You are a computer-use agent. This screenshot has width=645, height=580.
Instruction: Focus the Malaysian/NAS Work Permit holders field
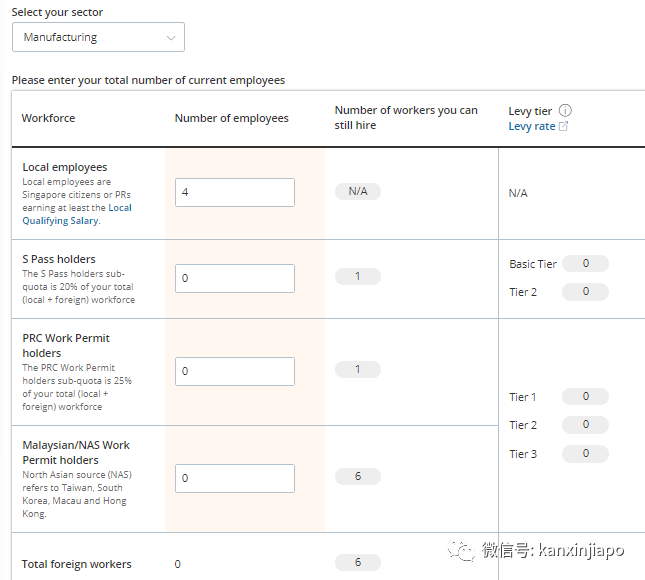point(235,478)
